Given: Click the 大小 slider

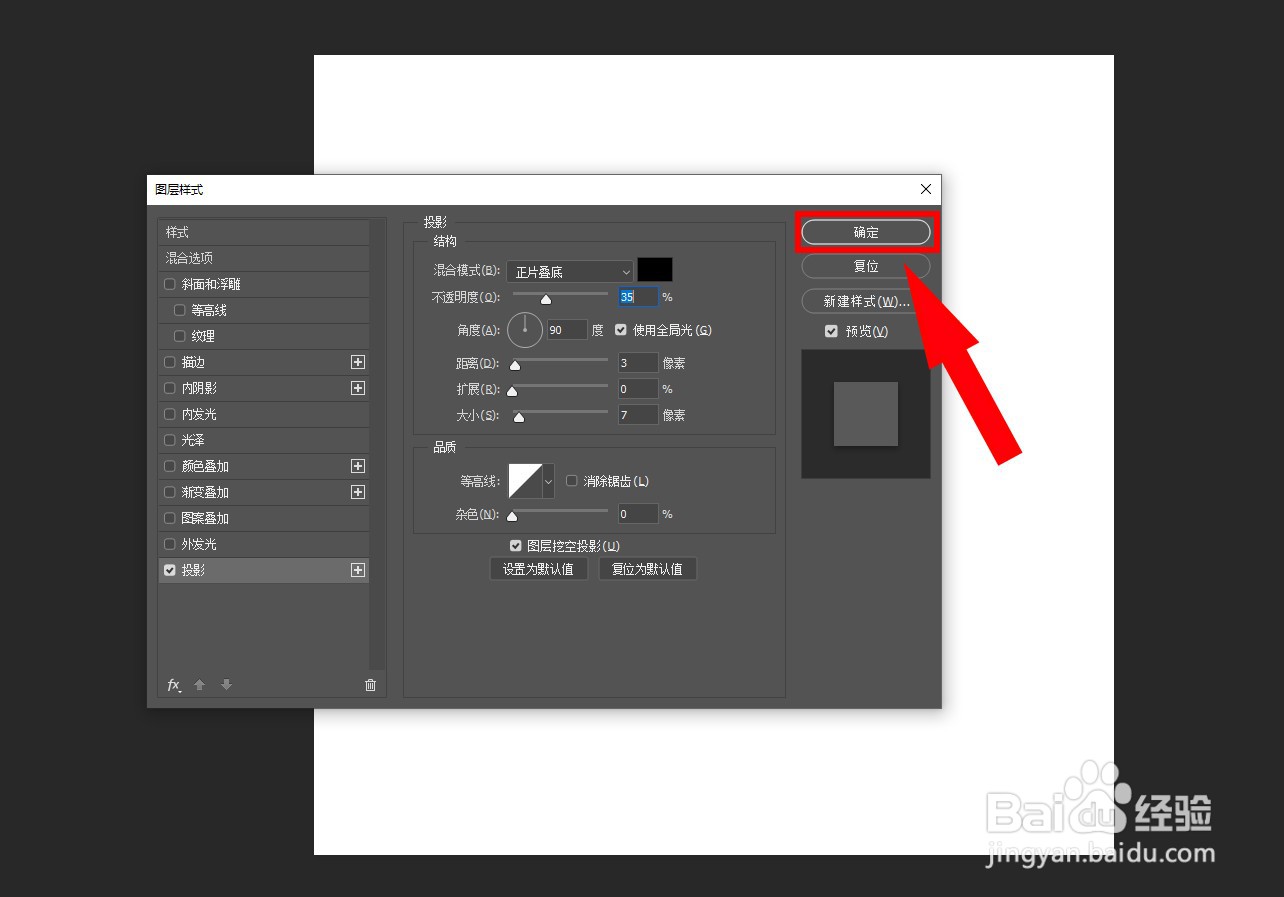Looking at the screenshot, I should [560, 414].
